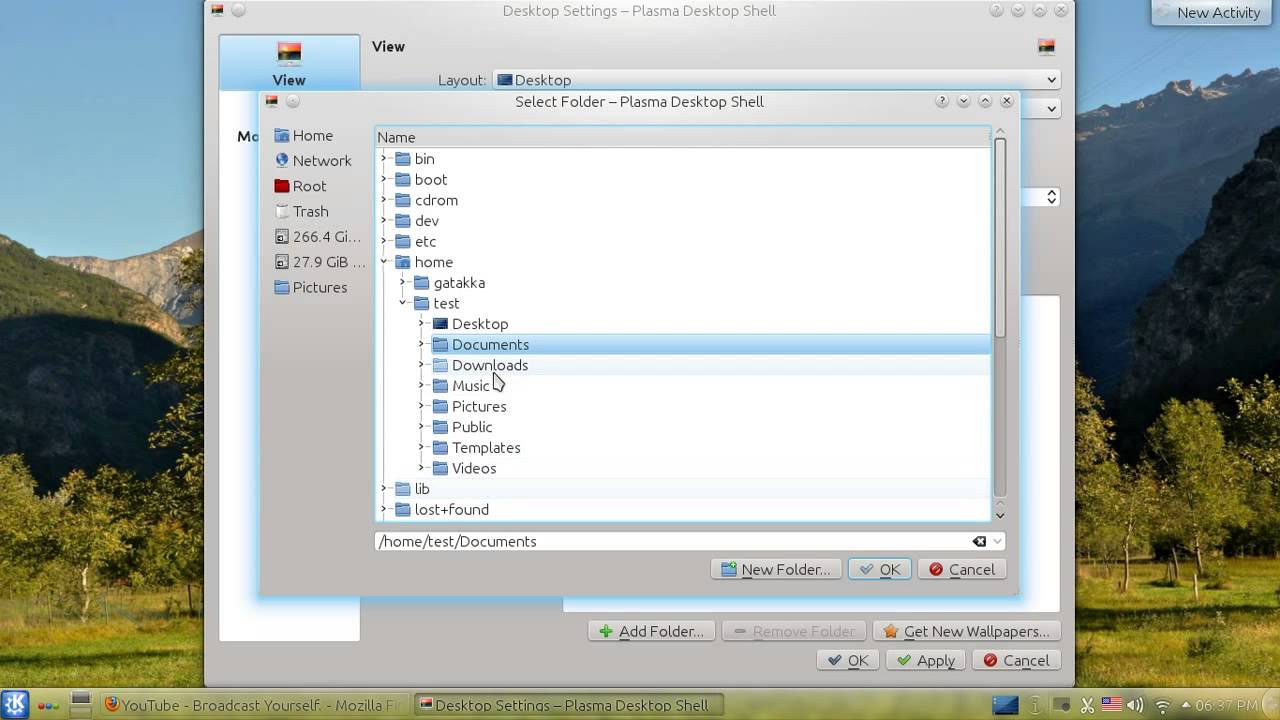Select Desktop Settings taskbar entry
The width and height of the screenshot is (1280, 720).
pyautogui.click(x=567, y=705)
